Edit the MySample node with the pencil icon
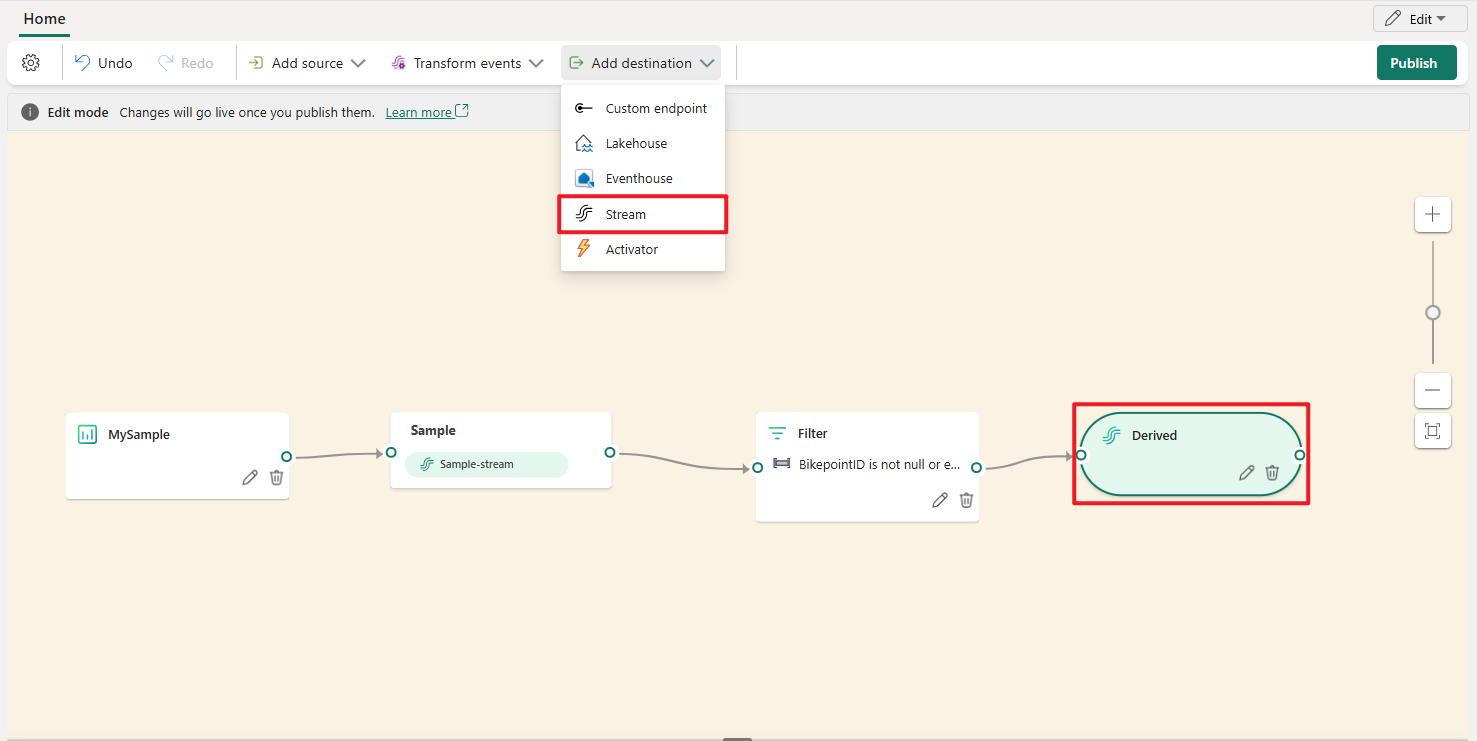Screen dimensions: 1477x741 pos(249,477)
